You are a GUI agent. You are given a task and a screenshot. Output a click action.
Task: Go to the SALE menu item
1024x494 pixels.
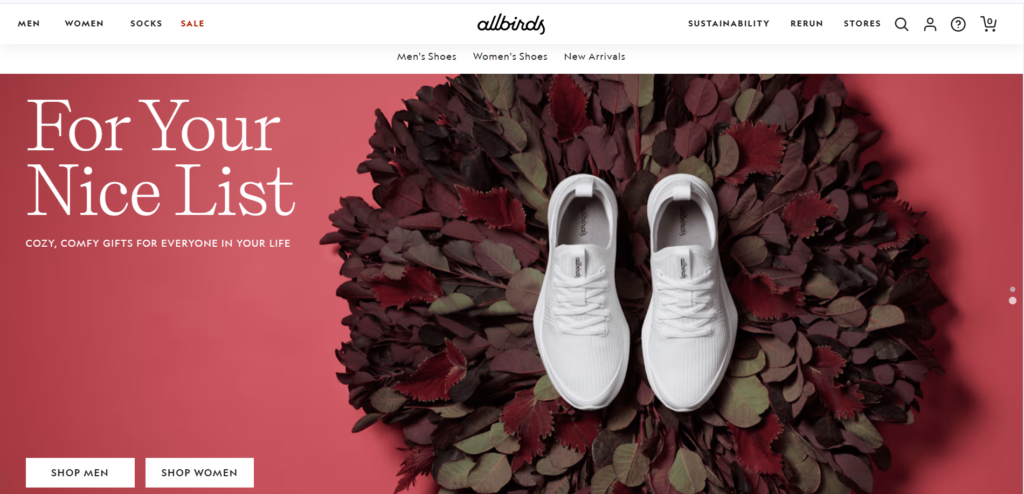point(193,24)
